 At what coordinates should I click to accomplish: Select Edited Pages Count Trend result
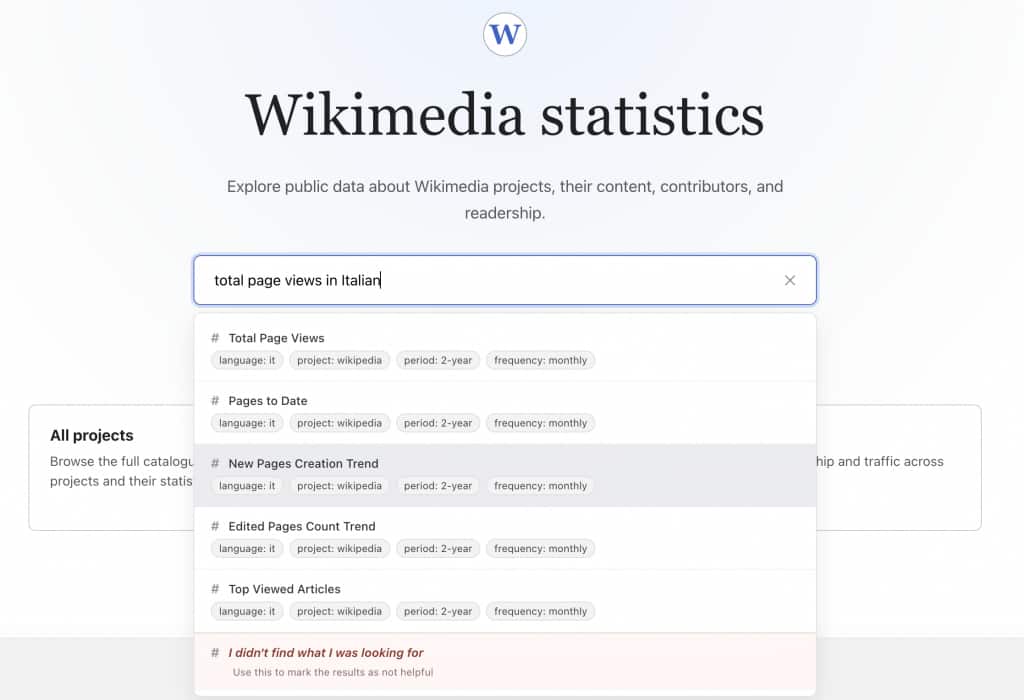click(x=505, y=538)
